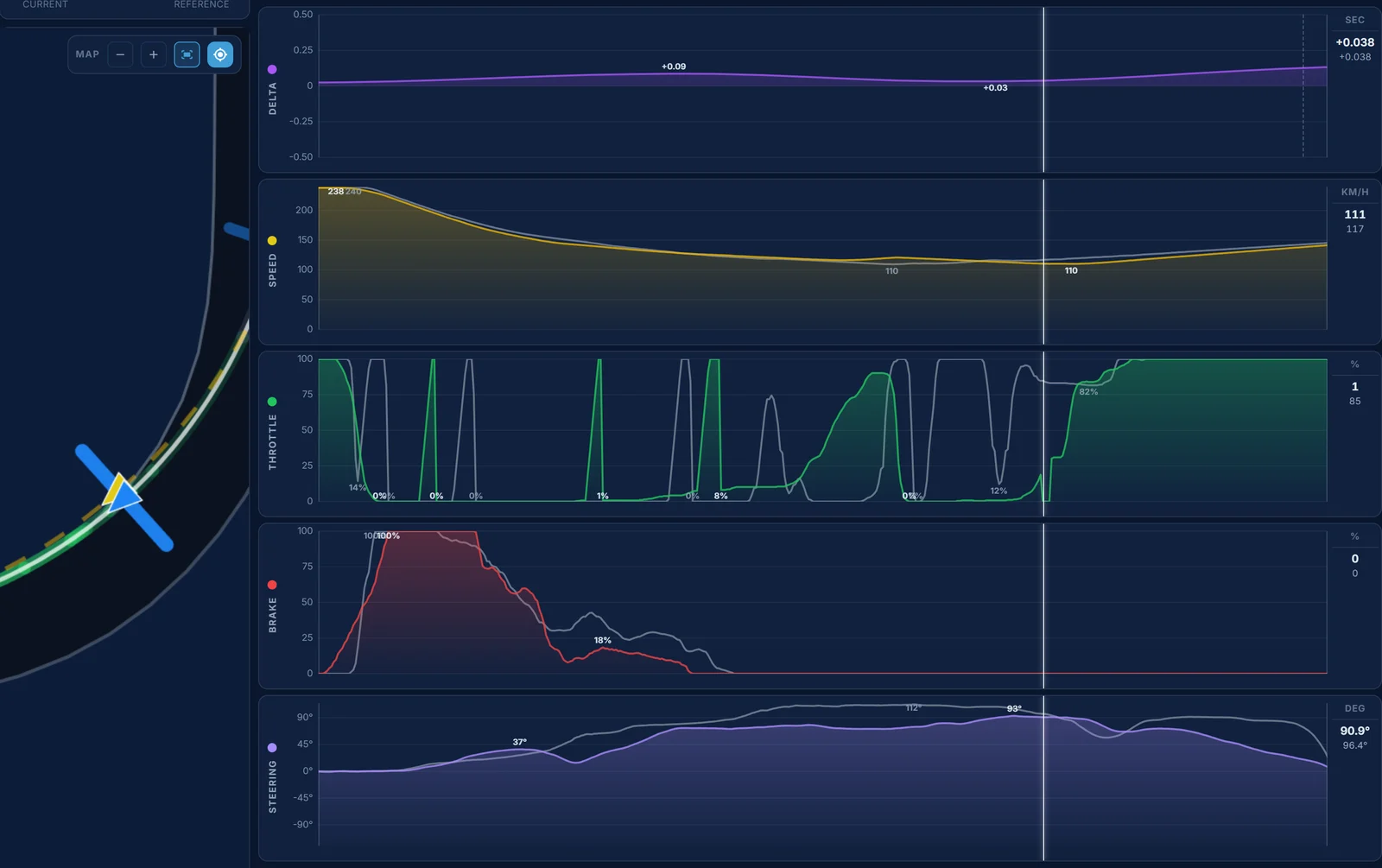Zoom in the map with plus button

tap(154, 54)
